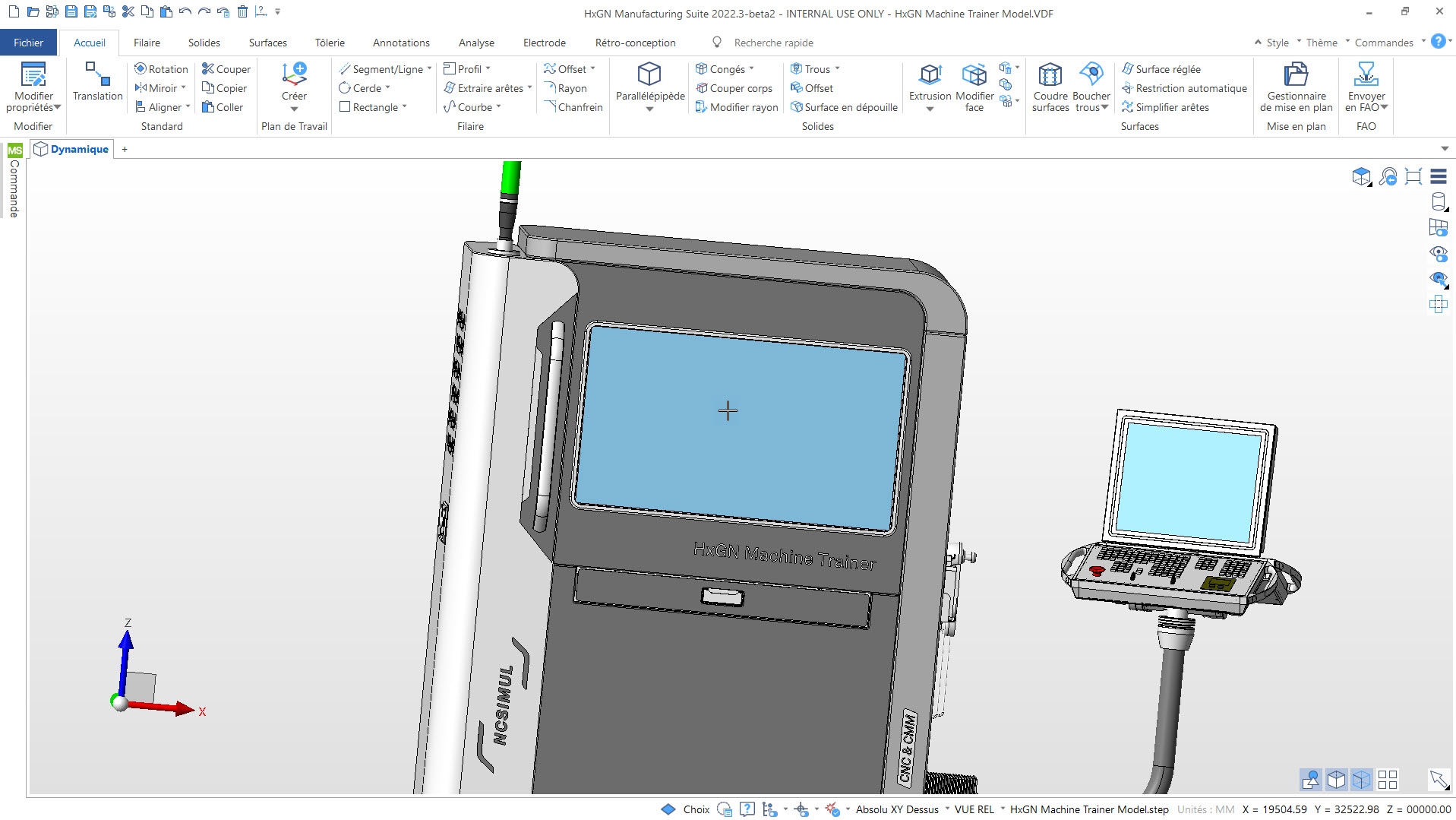Viewport: 1456px width, 820px height.
Task: Click the Couper corps tool
Action: pyautogui.click(x=734, y=88)
